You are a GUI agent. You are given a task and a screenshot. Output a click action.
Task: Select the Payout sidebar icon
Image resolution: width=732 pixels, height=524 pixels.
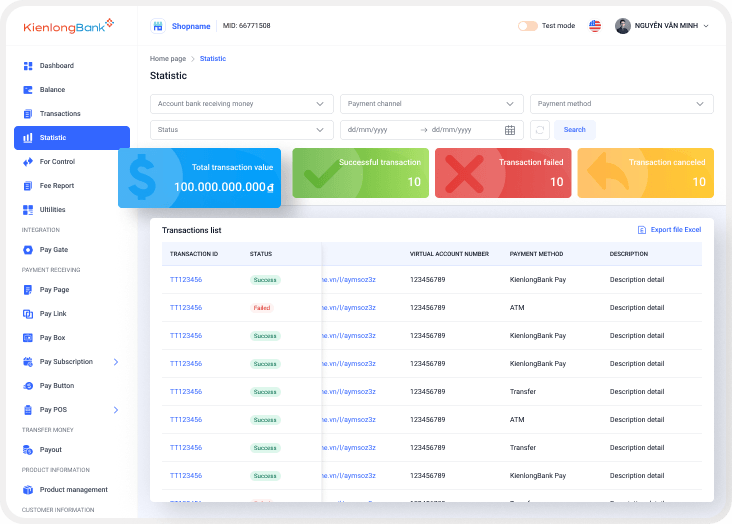[x=28, y=450]
